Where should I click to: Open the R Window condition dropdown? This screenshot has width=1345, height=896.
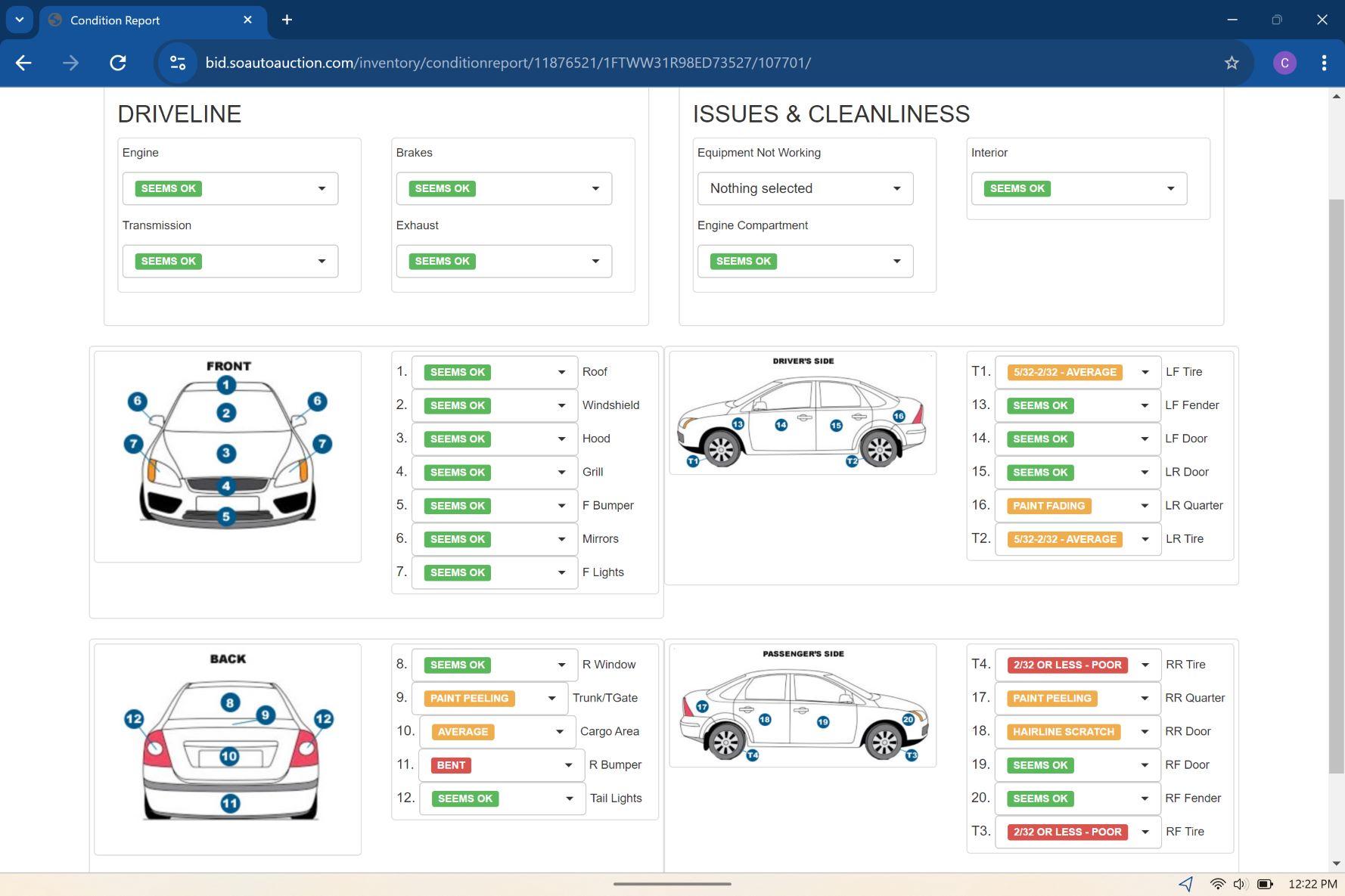[x=495, y=665]
